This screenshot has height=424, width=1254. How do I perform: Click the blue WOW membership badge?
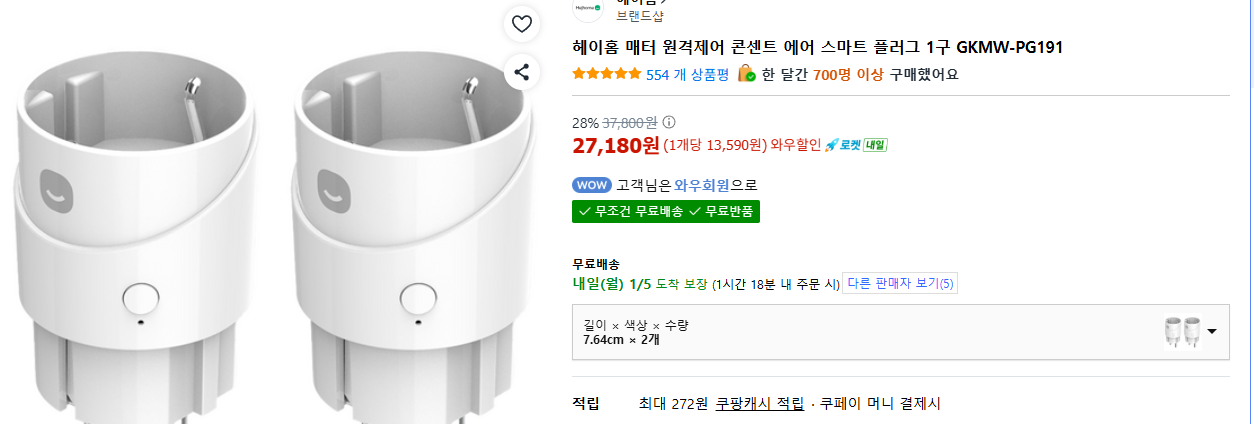(x=591, y=185)
